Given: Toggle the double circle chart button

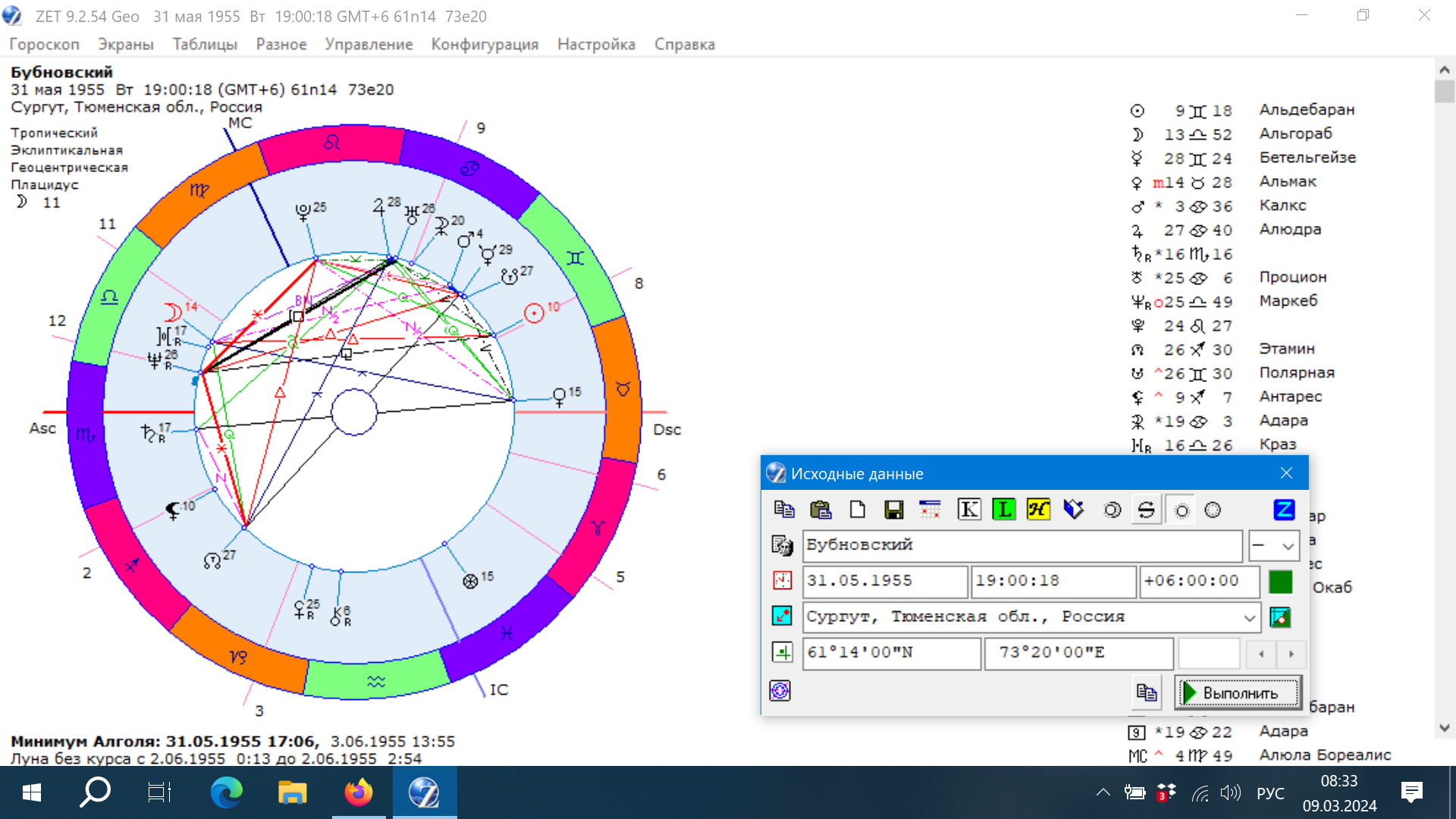Looking at the screenshot, I should coord(1112,510).
